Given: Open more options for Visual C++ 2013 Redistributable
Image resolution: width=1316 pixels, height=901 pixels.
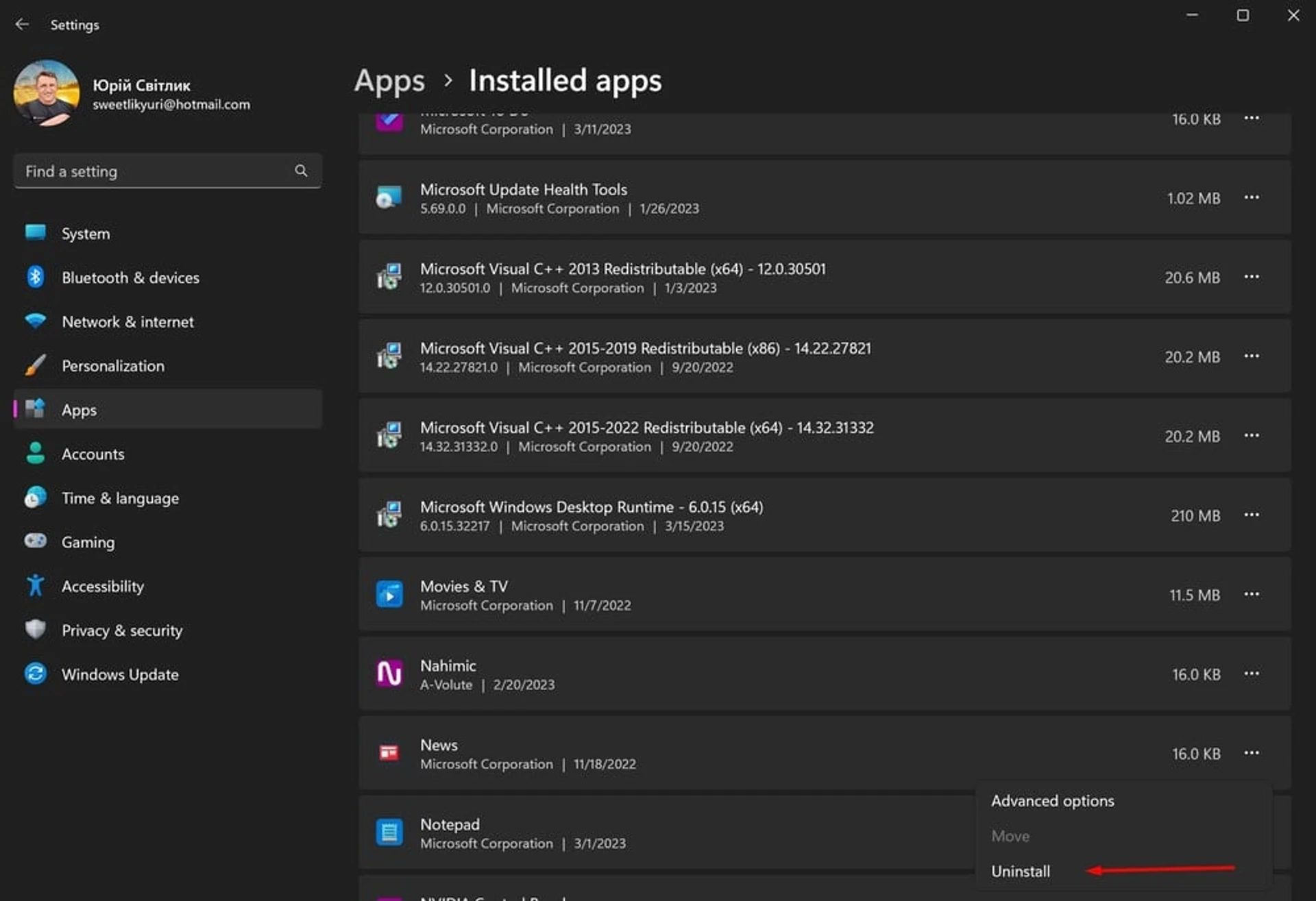Looking at the screenshot, I should click(1252, 277).
